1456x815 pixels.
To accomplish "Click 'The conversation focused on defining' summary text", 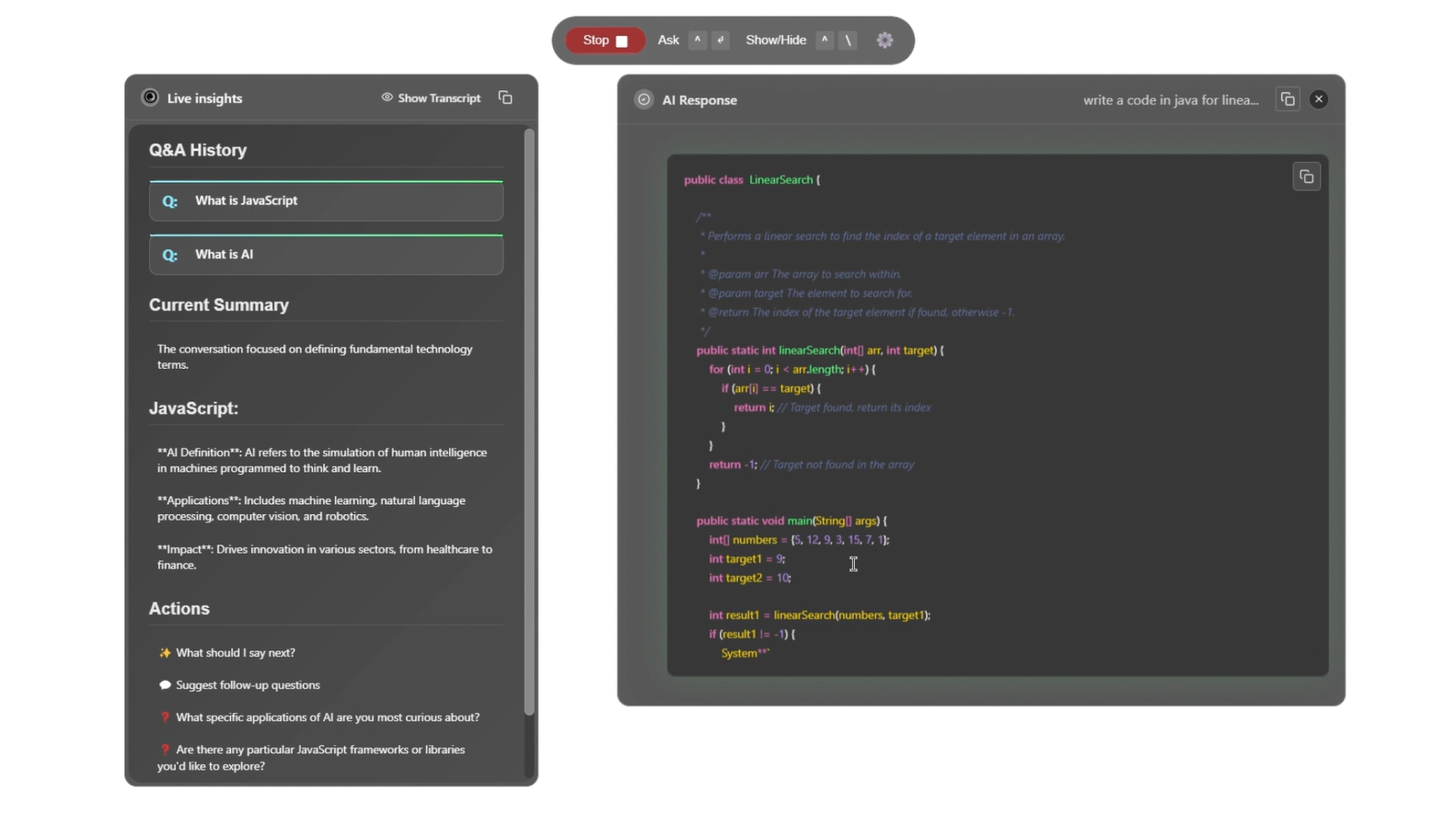I will click(x=315, y=357).
